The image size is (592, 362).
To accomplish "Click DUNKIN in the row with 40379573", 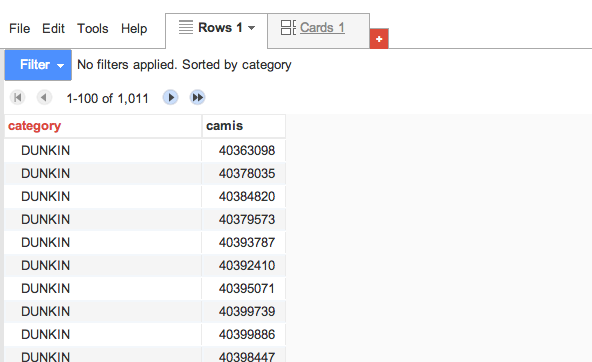I will tap(46, 220).
